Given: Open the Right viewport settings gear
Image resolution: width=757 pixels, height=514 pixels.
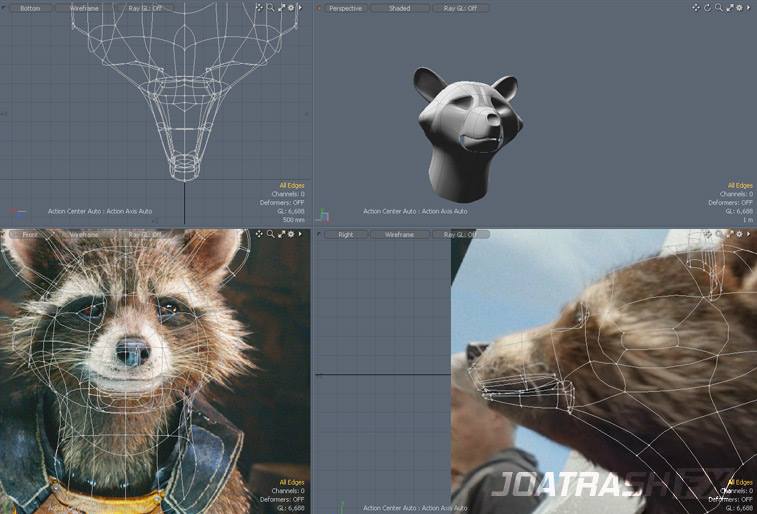Looking at the screenshot, I should (739, 234).
